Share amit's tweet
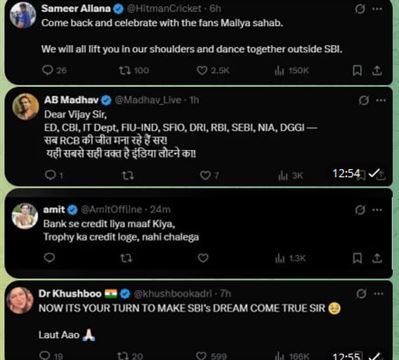 pyautogui.click(x=377, y=258)
